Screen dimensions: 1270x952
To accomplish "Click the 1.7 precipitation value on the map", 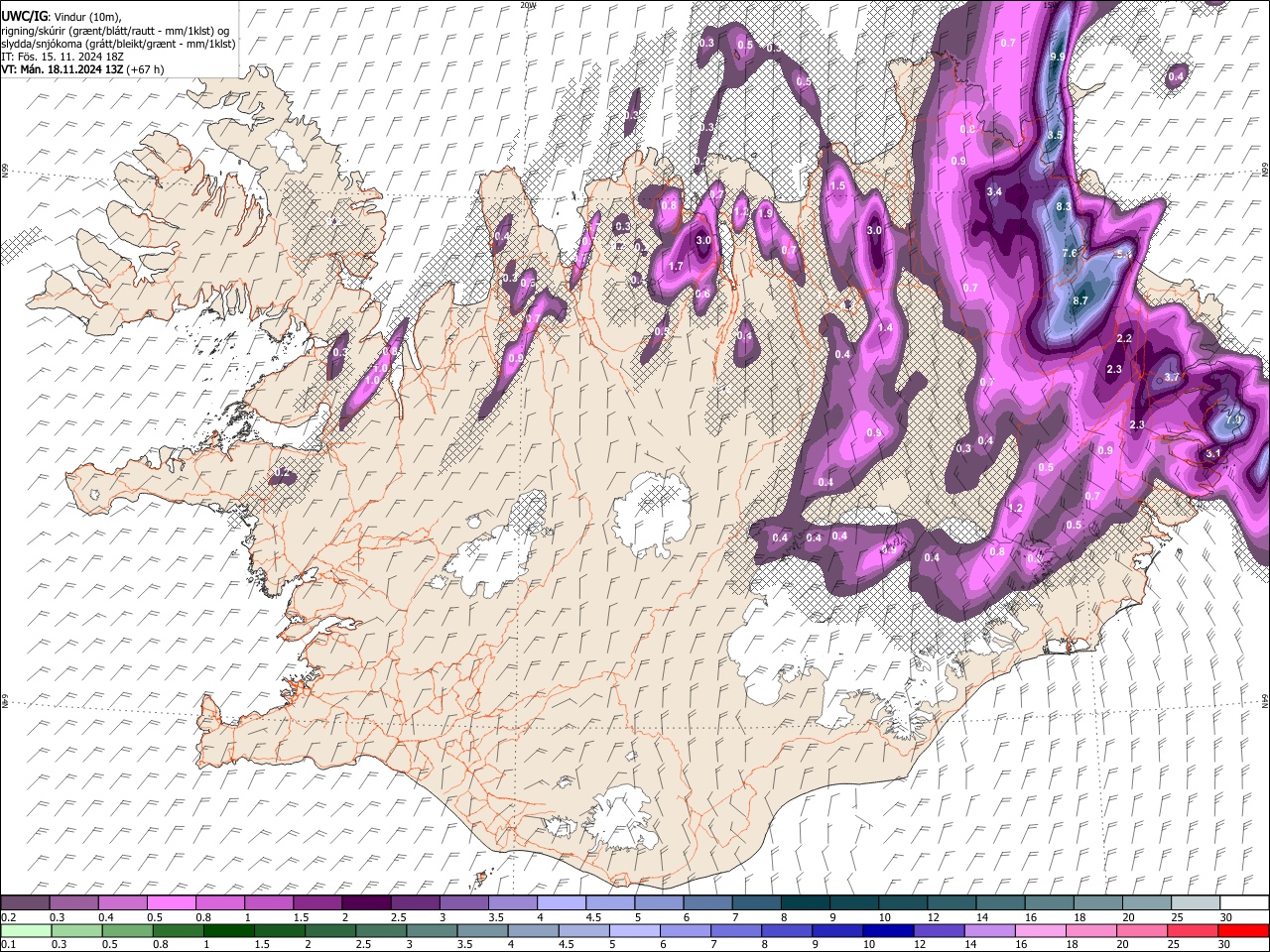I will click(x=676, y=268).
